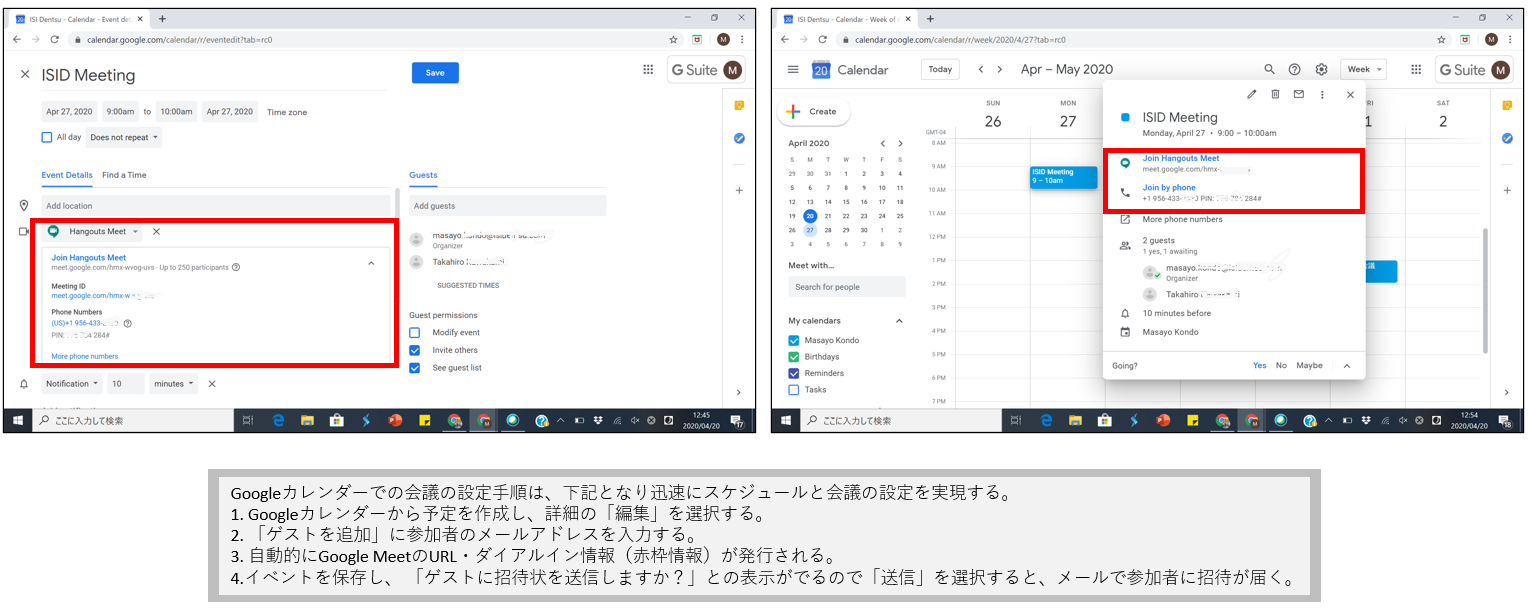Open the event edit pencil icon
The height and width of the screenshot is (610, 1528).
point(1251,94)
